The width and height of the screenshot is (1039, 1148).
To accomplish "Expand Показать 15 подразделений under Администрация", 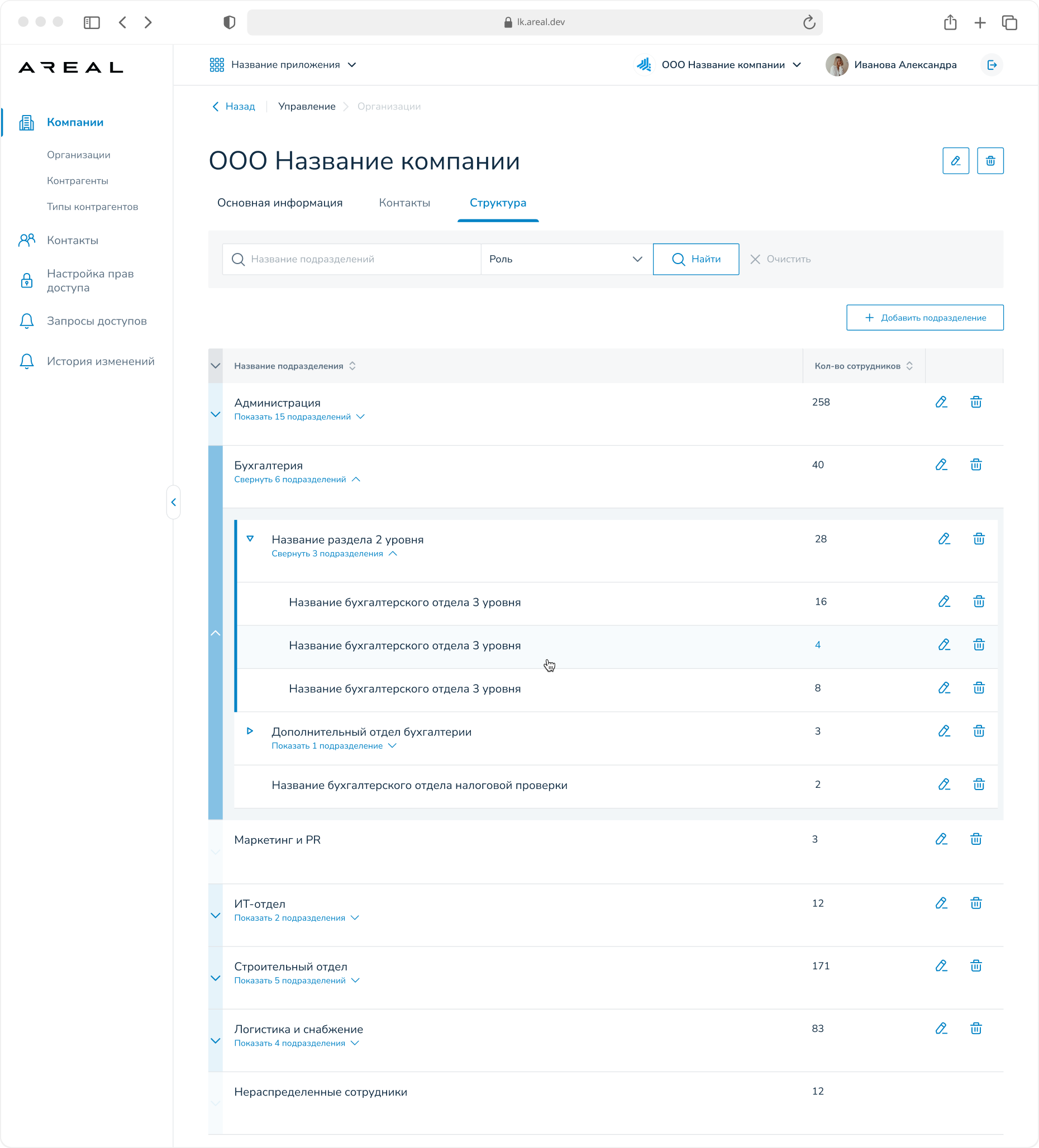I will coord(299,417).
